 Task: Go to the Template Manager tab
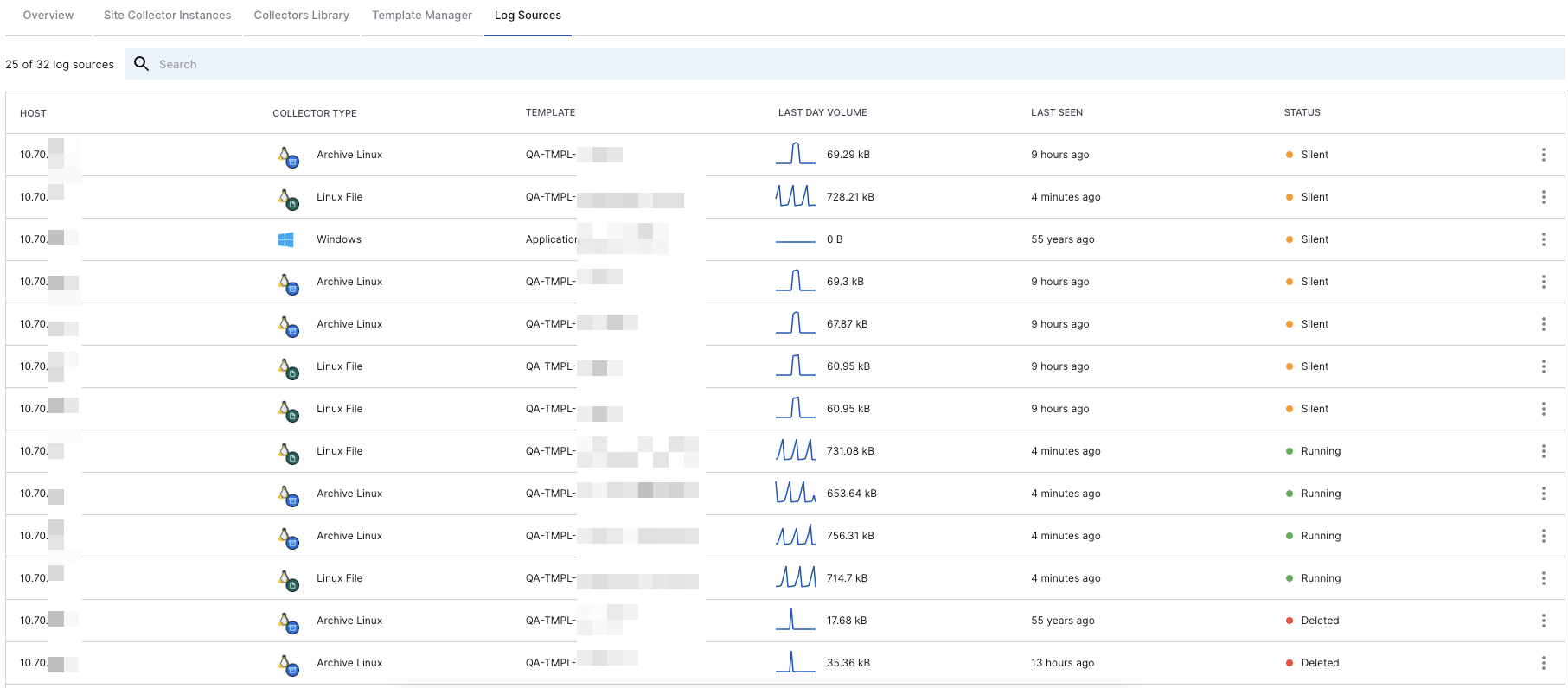pyautogui.click(x=422, y=16)
